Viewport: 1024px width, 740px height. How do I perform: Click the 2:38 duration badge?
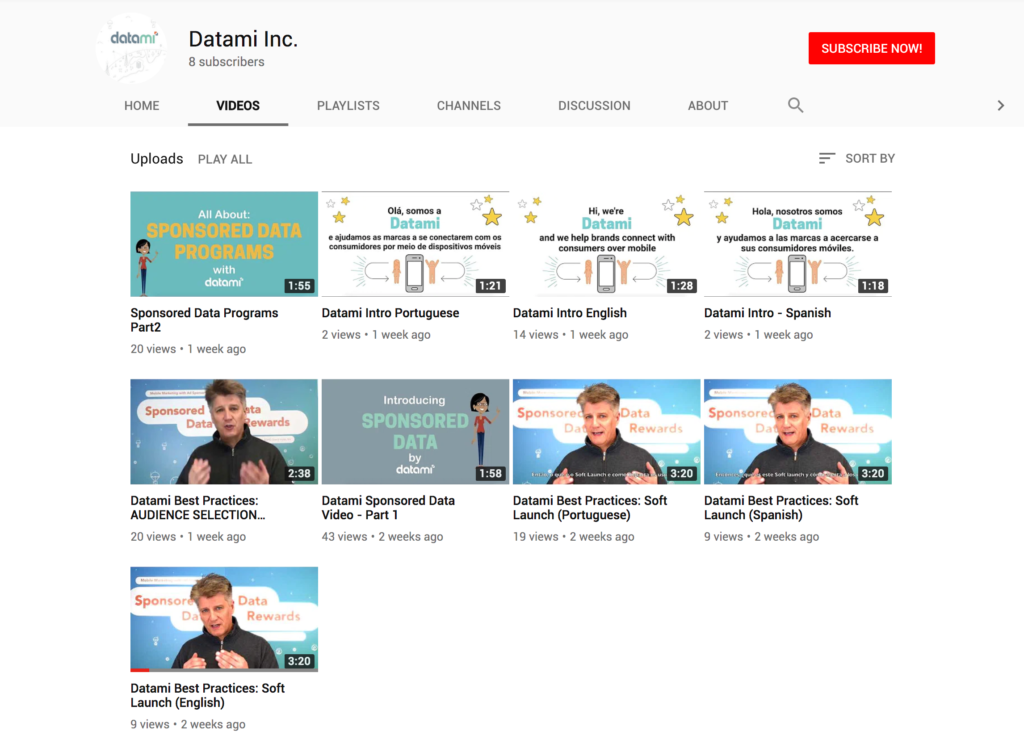tap(299, 474)
